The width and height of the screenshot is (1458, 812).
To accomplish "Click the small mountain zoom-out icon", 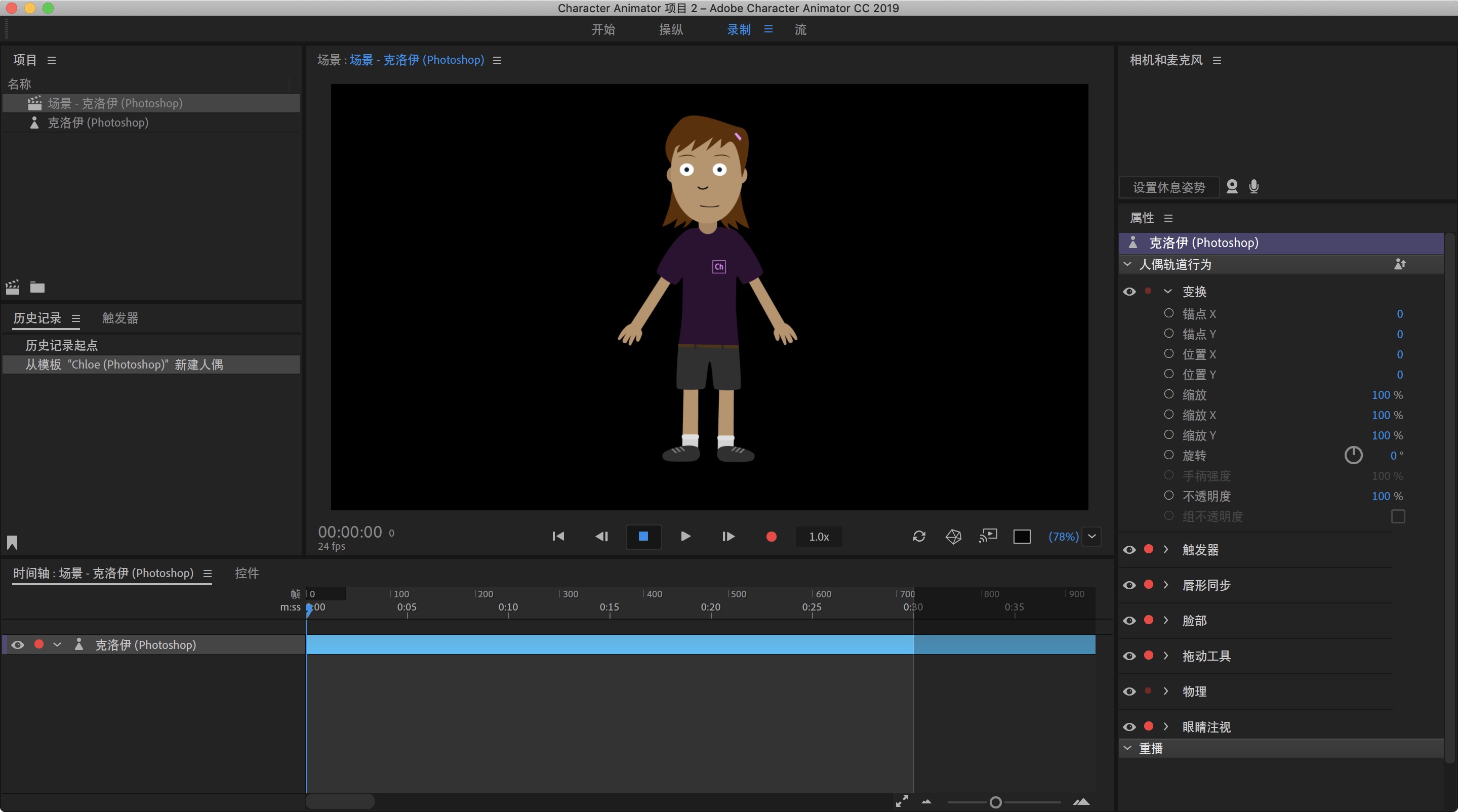I will pos(926,802).
